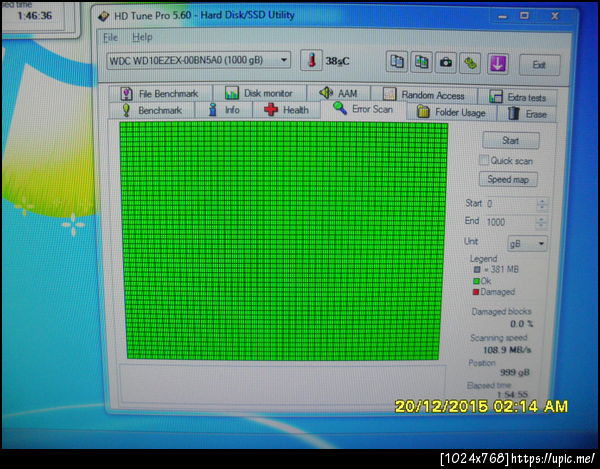Click the green Ok legend swatch
Viewport: 600px width, 469px height.
[476, 281]
